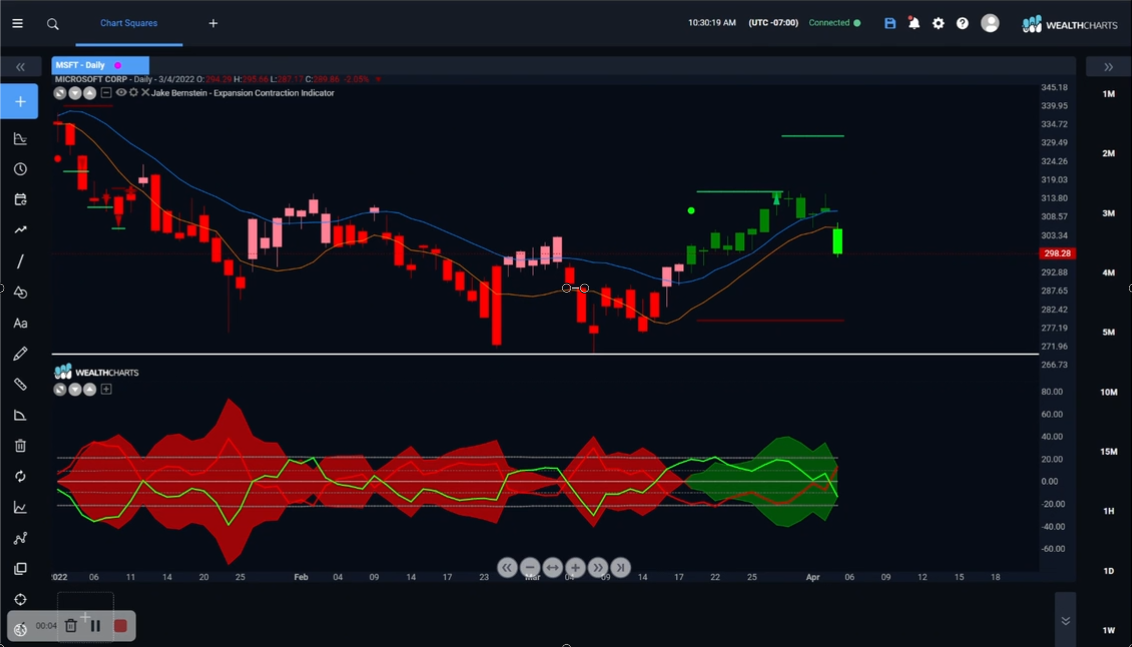The width and height of the screenshot is (1132, 647).
Task: Select the MSFT - Daily chart tab
Action: (x=100, y=65)
